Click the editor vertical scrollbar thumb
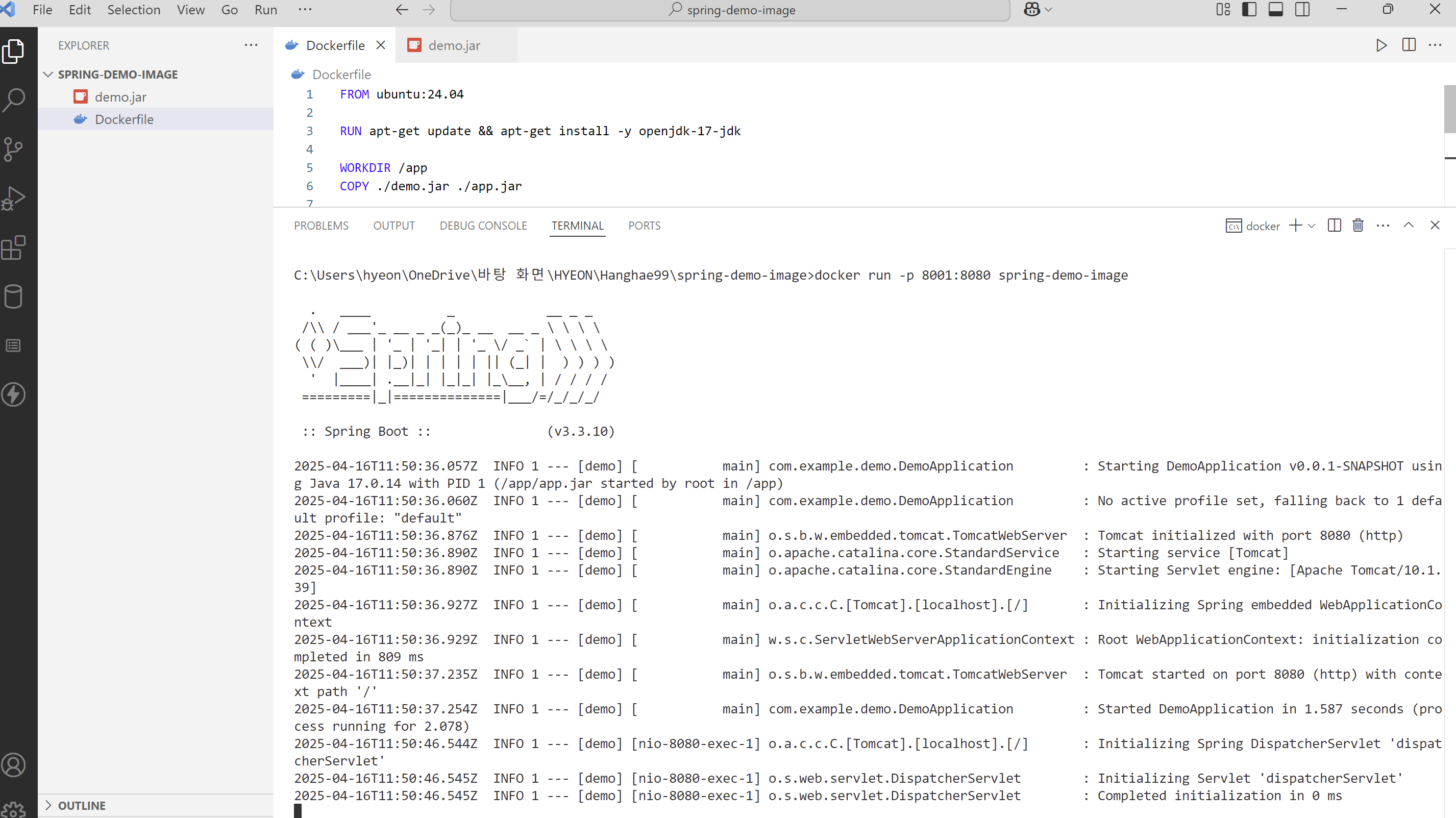This screenshot has width=1456, height=818. (x=1449, y=109)
